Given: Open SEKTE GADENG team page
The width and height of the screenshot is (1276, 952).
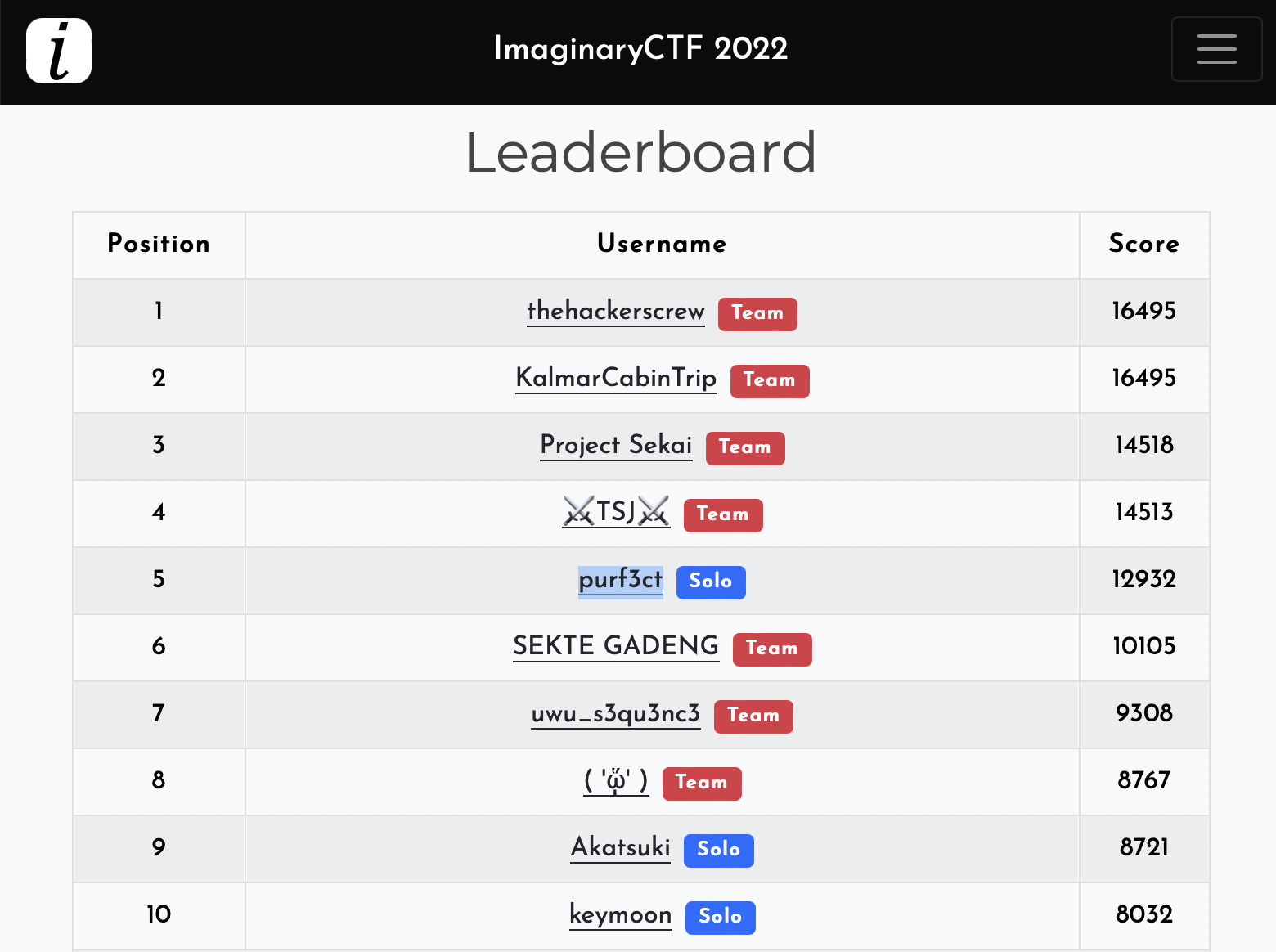Looking at the screenshot, I should [x=616, y=646].
